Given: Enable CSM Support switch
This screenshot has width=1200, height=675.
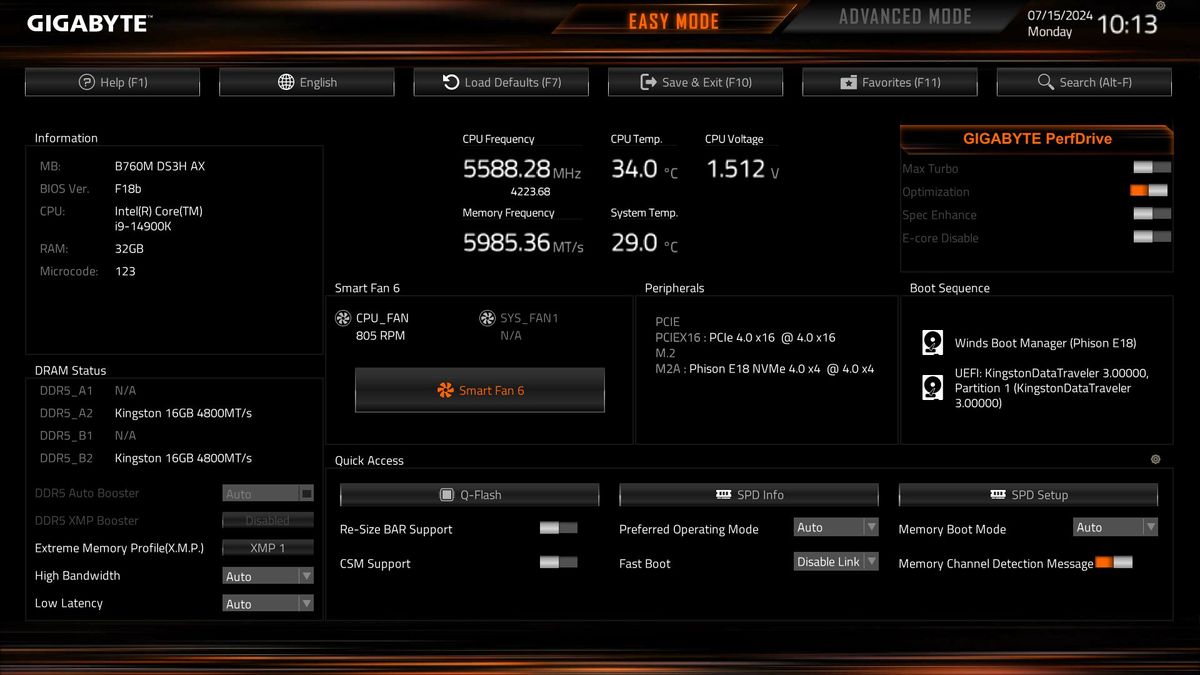Looking at the screenshot, I should coord(558,562).
